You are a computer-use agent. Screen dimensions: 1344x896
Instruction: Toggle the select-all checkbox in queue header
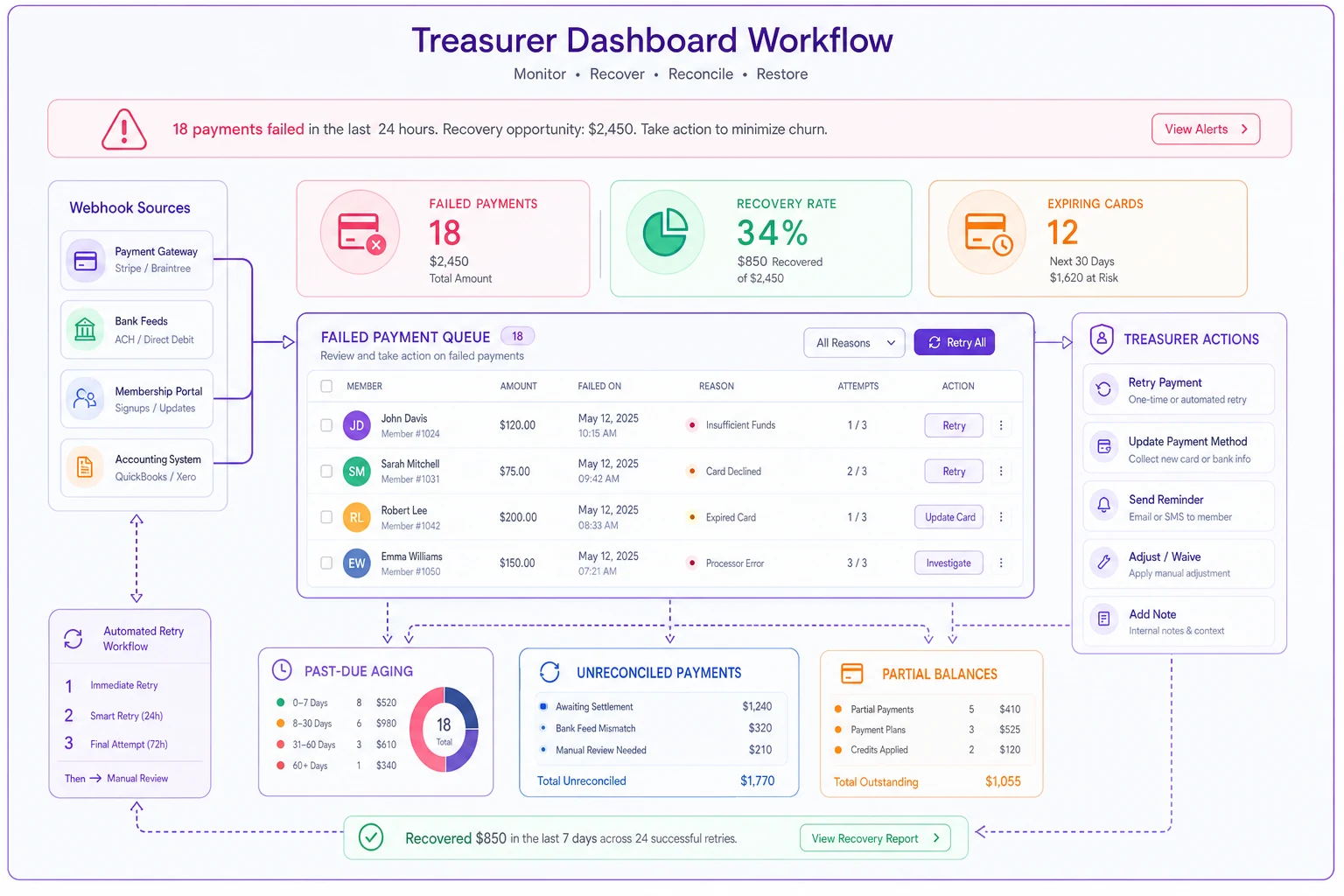click(326, 386)
